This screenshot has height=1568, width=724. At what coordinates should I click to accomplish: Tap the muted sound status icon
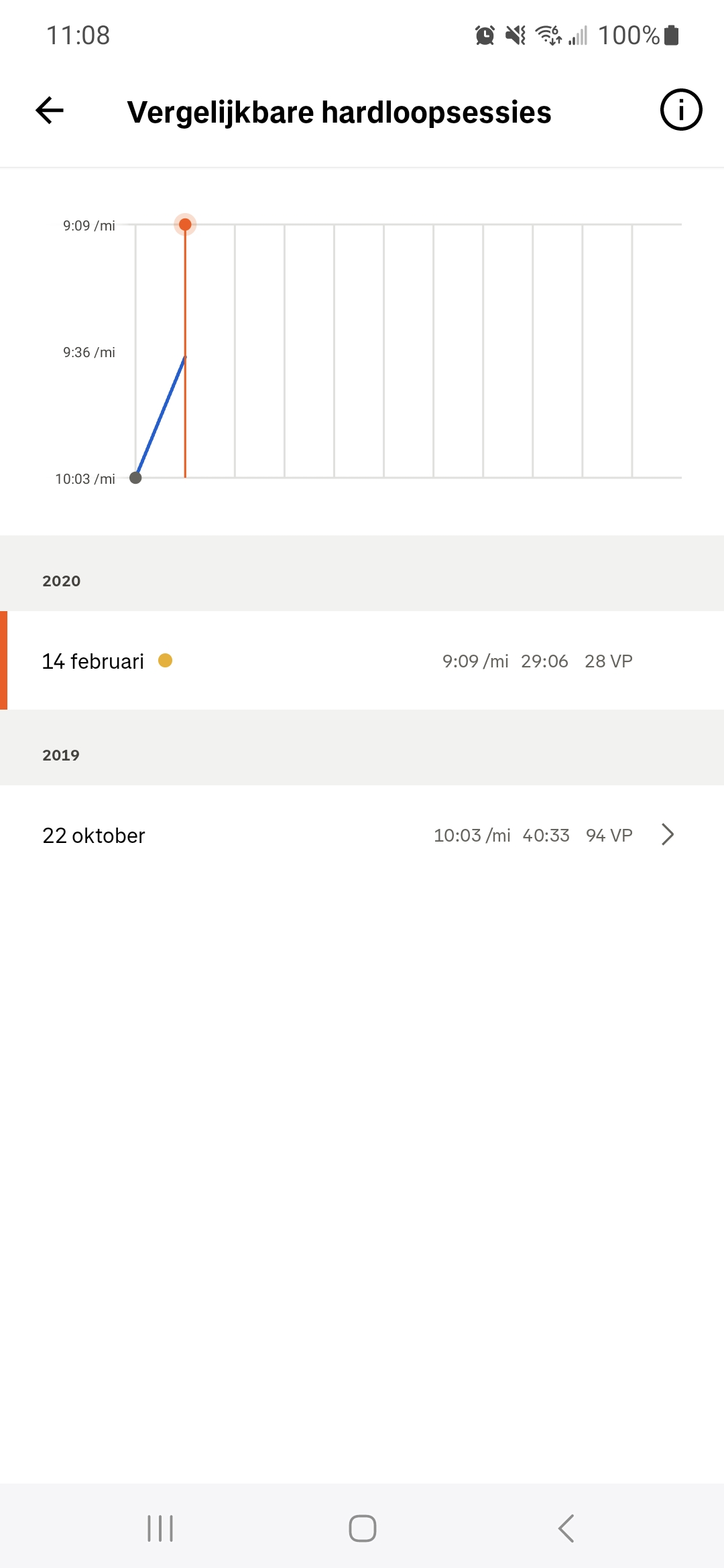516,36
